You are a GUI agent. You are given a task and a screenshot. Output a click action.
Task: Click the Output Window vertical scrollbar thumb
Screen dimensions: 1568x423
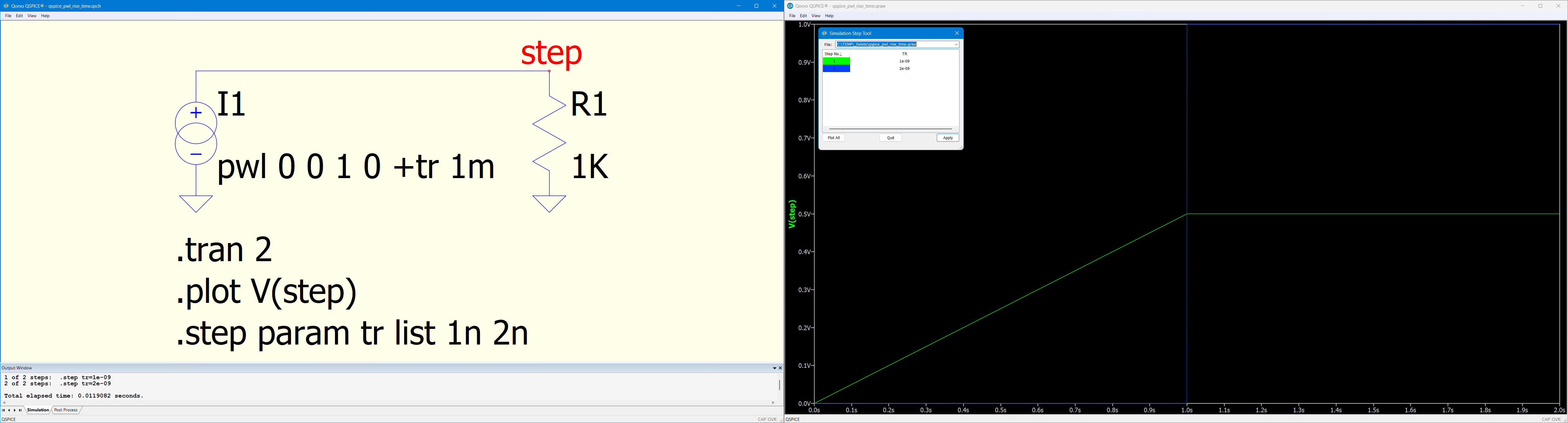pos(779,385)
